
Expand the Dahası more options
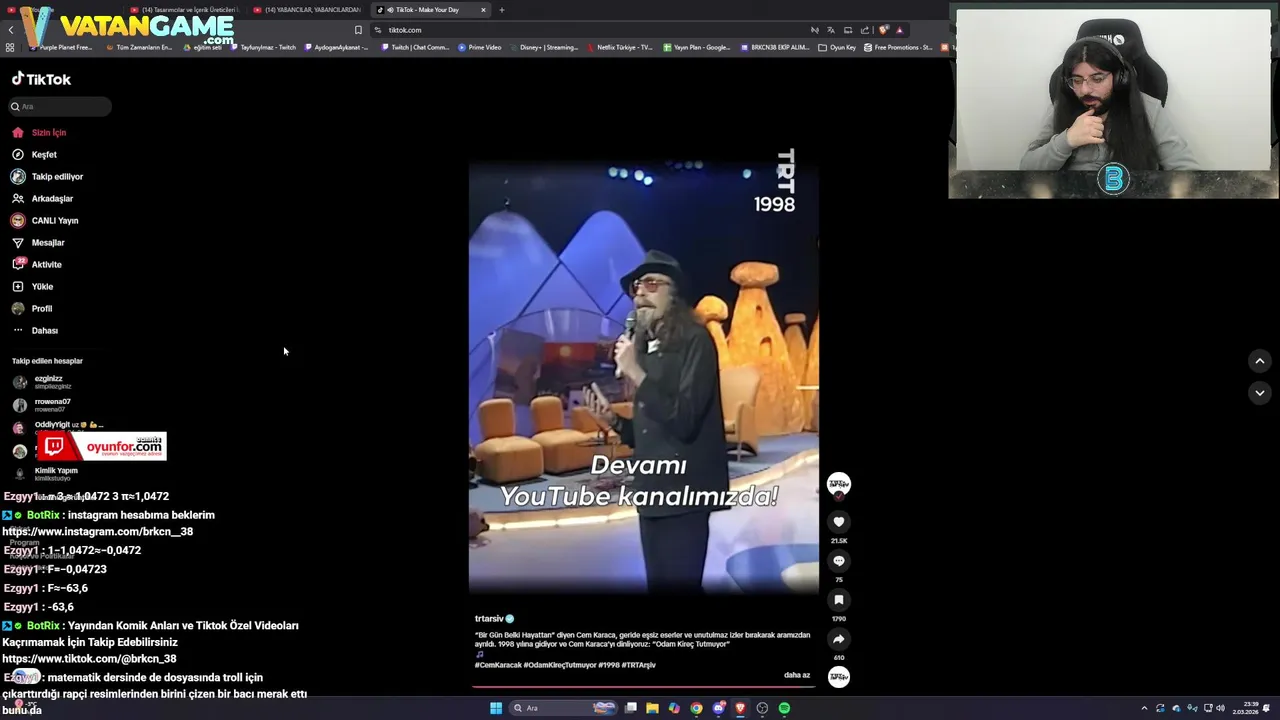[35, 330]
